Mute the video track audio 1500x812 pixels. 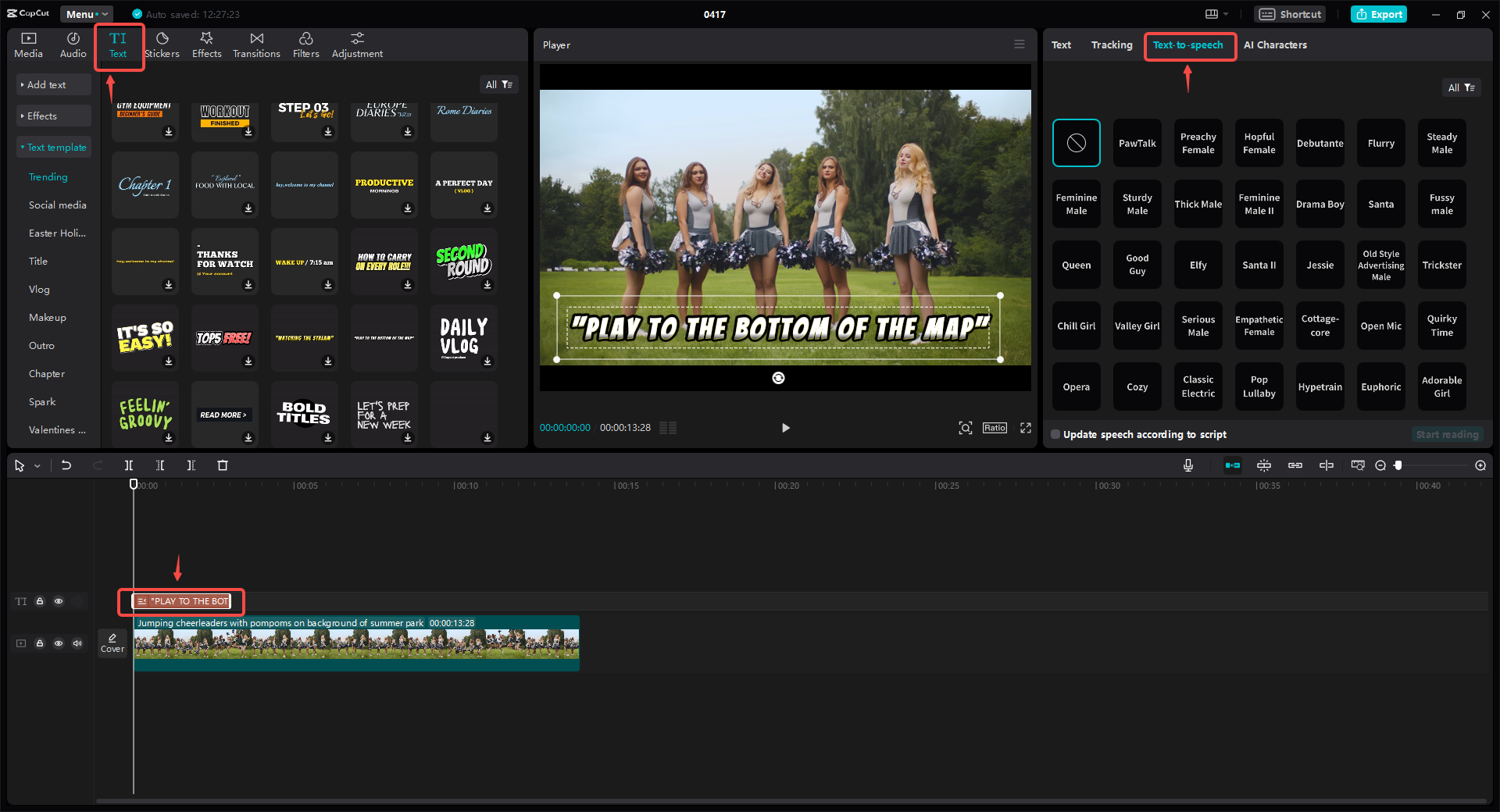pyautogui.click(x=77, y=643)
